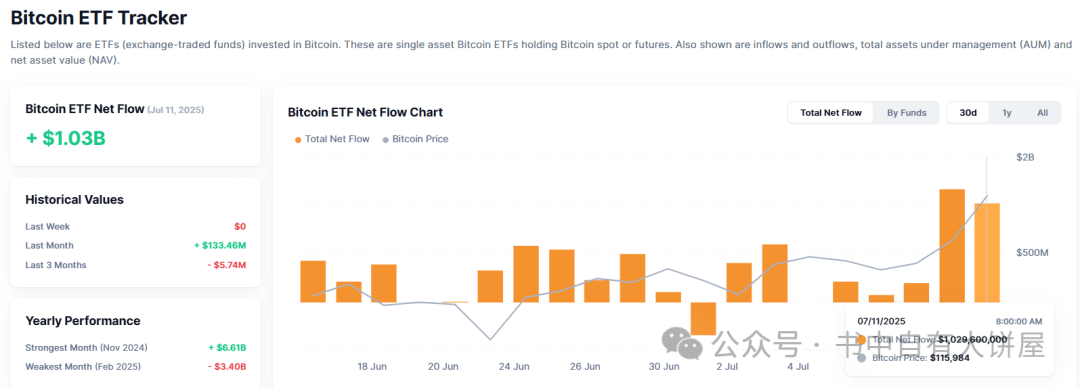Click the orange dot in the tooltip

point(862,340)
